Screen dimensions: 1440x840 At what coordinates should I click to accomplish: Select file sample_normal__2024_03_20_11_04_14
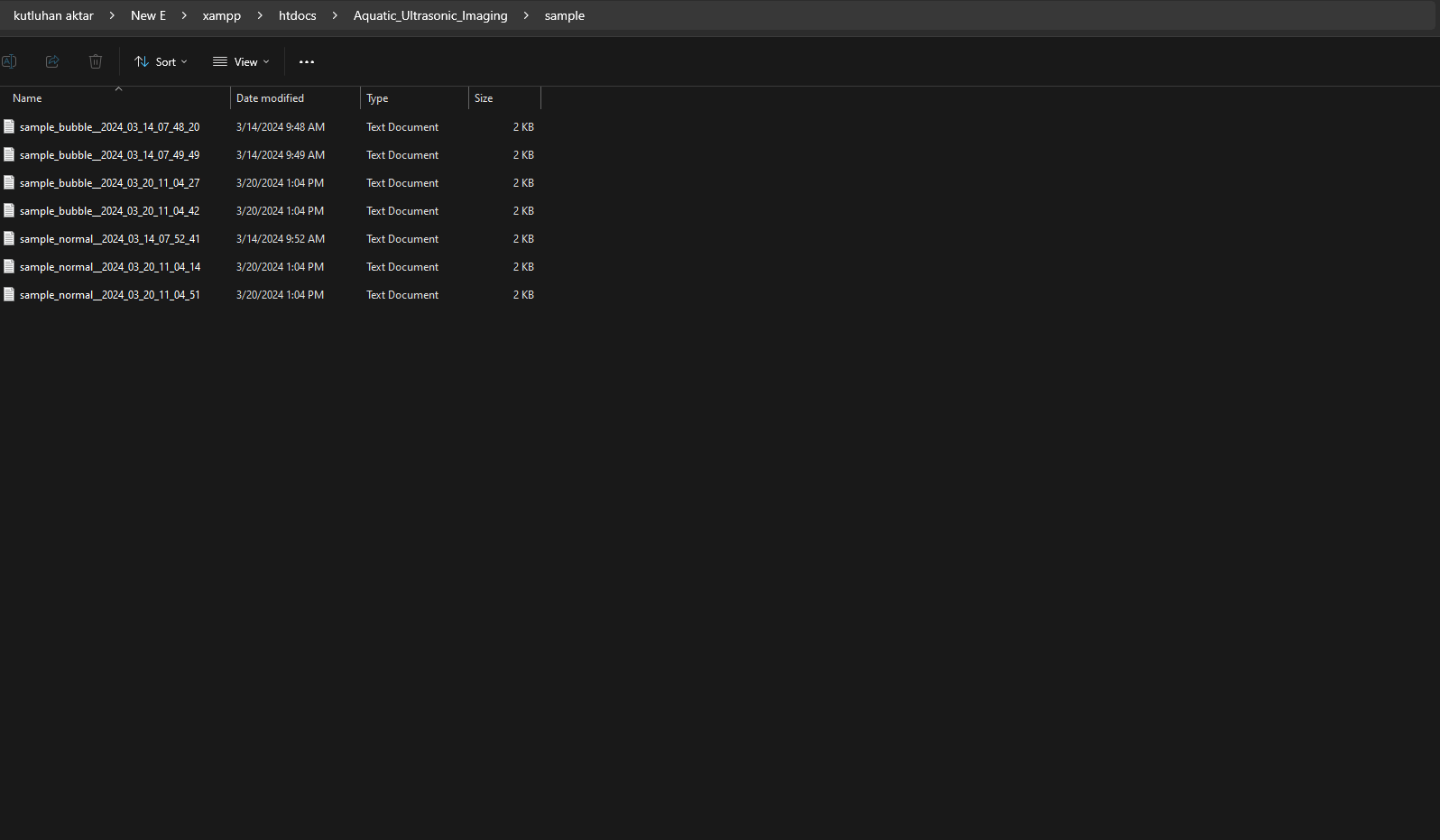pos(110,267)
